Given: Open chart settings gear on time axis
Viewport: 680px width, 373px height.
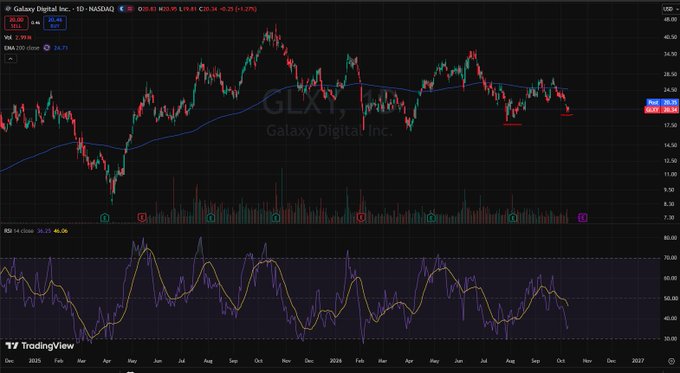Looking at the screenshot, I should 671,361.
